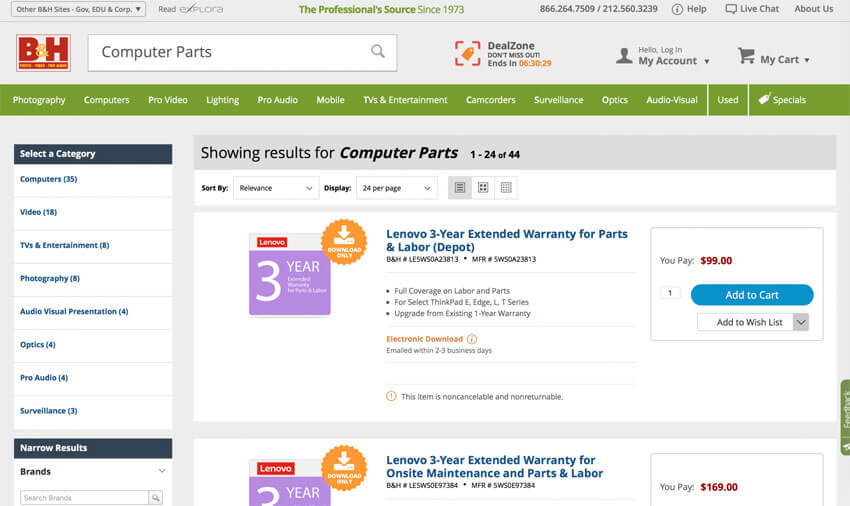The width and height of the screenshot is (850, 506).
Task: Open the About Us link
Action: pyautogui.click(x=814, y=9)
